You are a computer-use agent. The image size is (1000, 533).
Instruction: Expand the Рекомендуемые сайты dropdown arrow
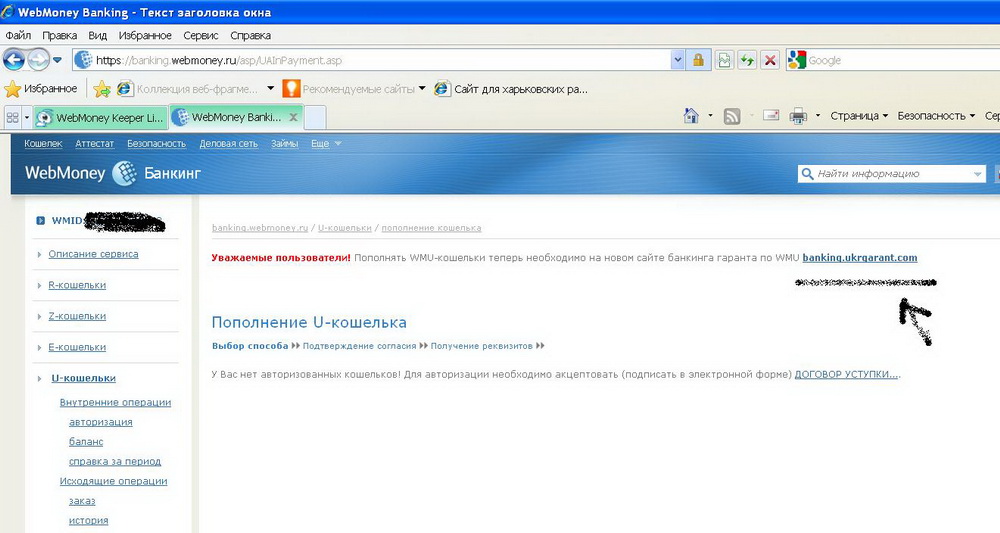pyautogui.click(x=422, y=89)
